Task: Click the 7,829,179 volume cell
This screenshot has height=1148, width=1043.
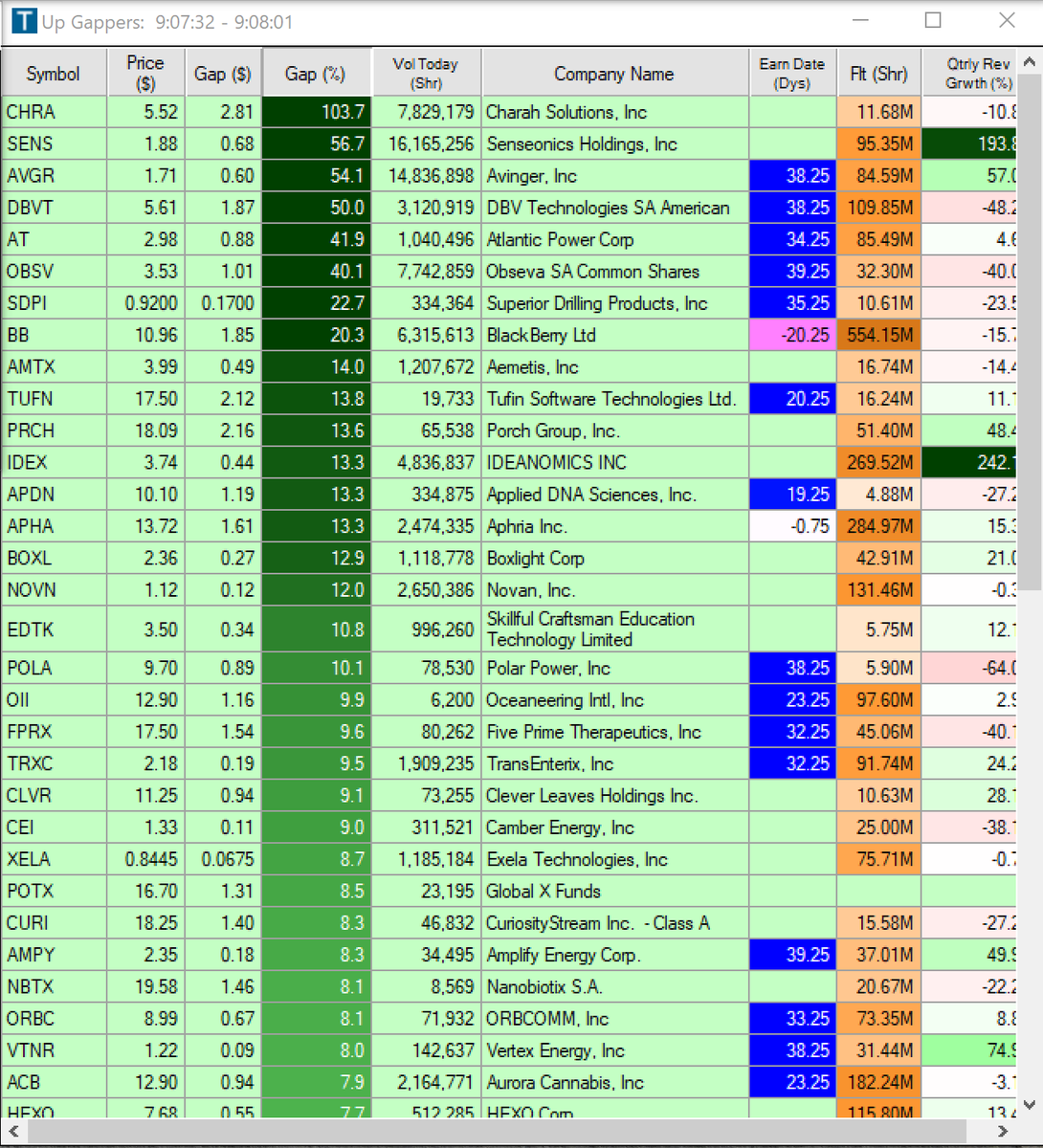Action: (426, 112)
